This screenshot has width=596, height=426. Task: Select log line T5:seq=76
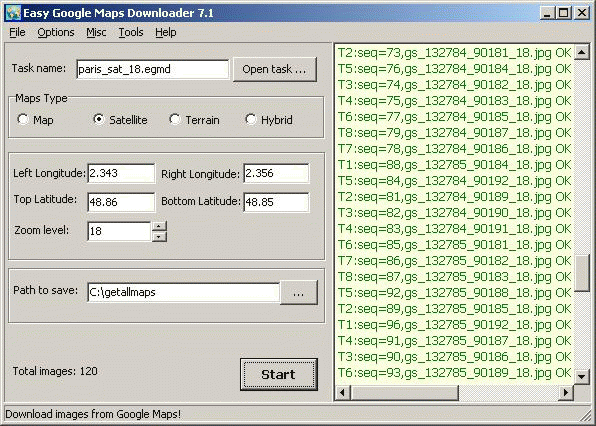click(x=454, y=68)
